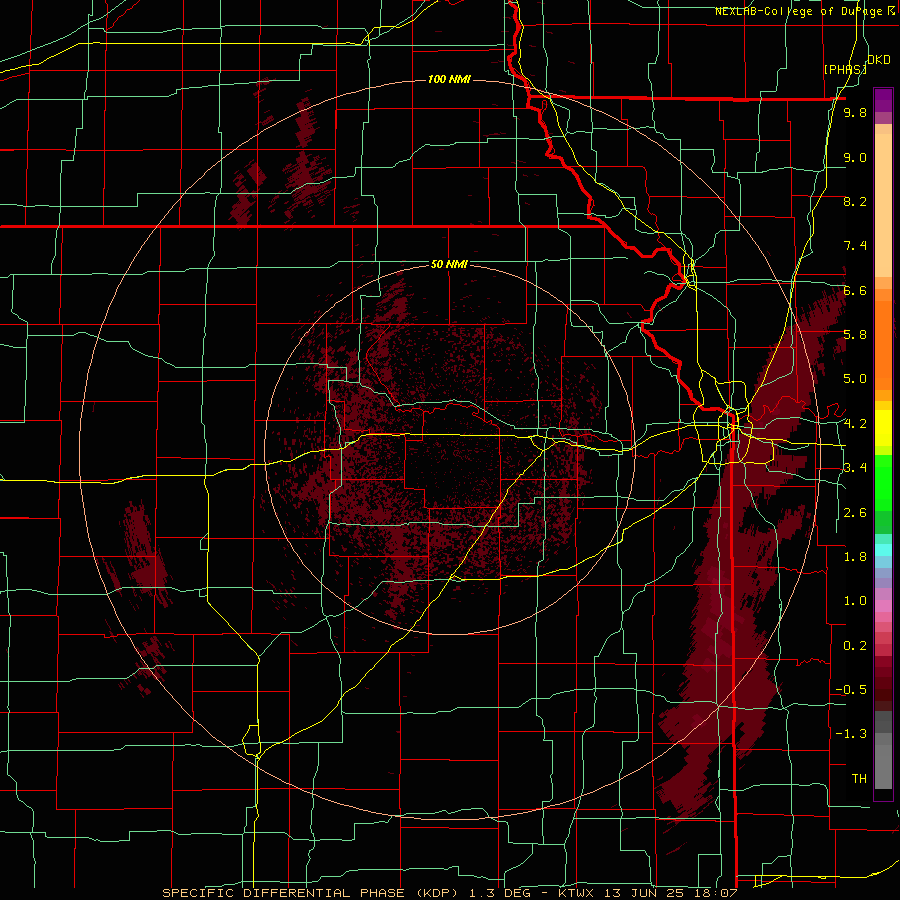This screenshot has height=900, width=900.
Task: Click the 5.8 value on the color scale
Action: coord(855,335)
